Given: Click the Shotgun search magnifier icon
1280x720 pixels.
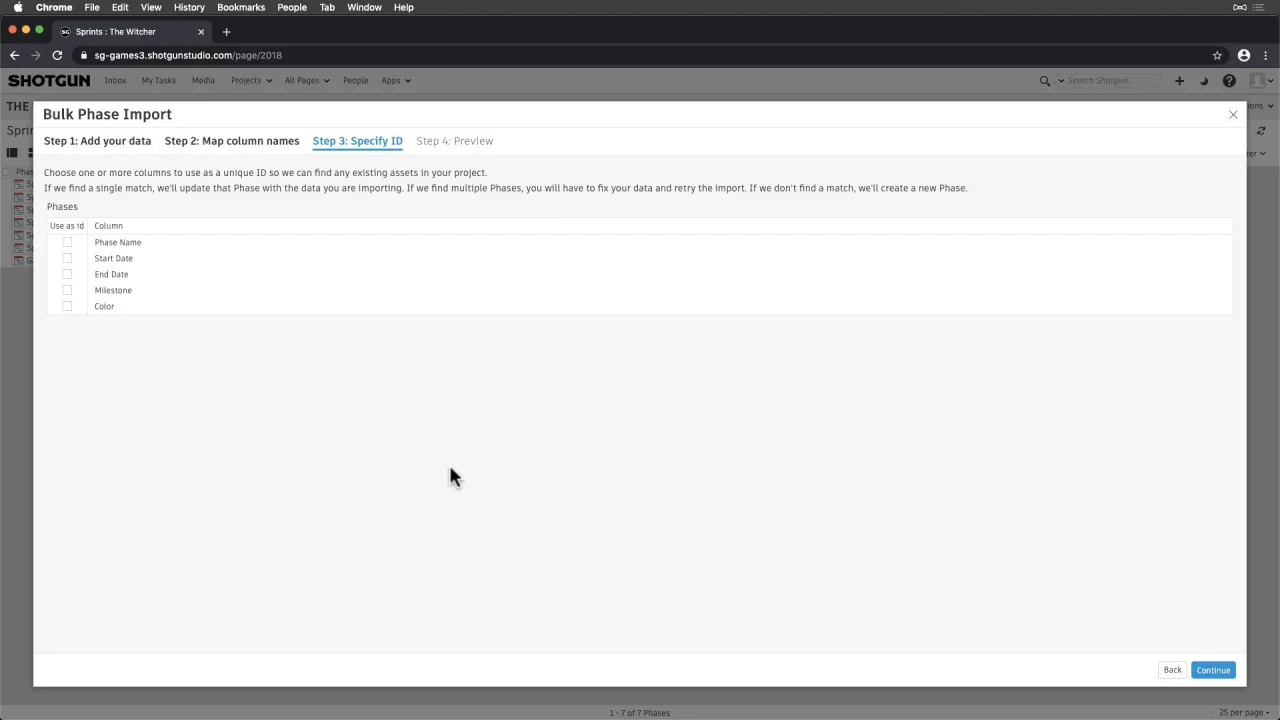Looking at the screenshot, I should 1045,81.
